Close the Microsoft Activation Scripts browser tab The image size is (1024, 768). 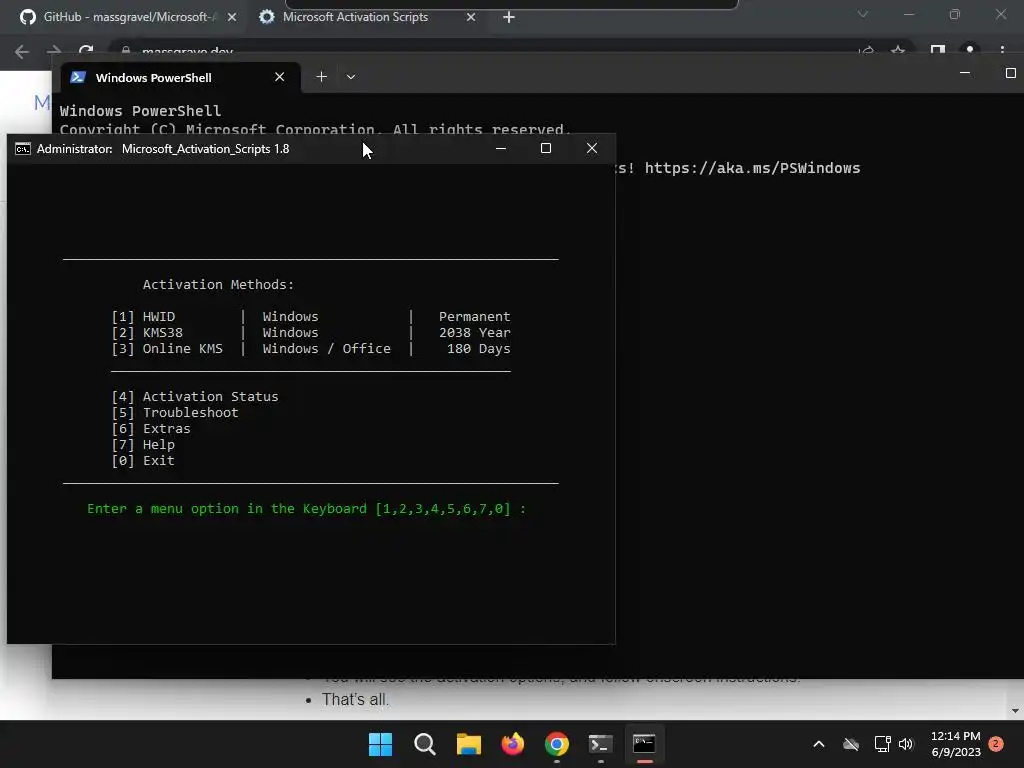click(471, 18)
